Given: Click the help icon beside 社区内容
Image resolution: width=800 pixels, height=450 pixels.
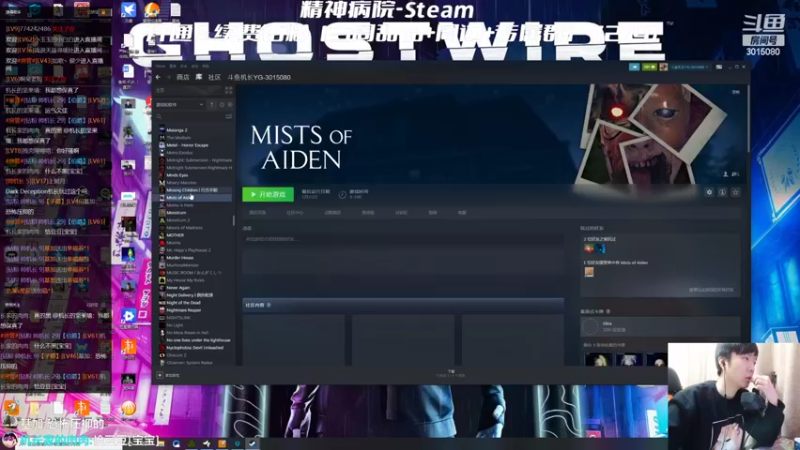Looking at the screenshot, I should (269, 305).
